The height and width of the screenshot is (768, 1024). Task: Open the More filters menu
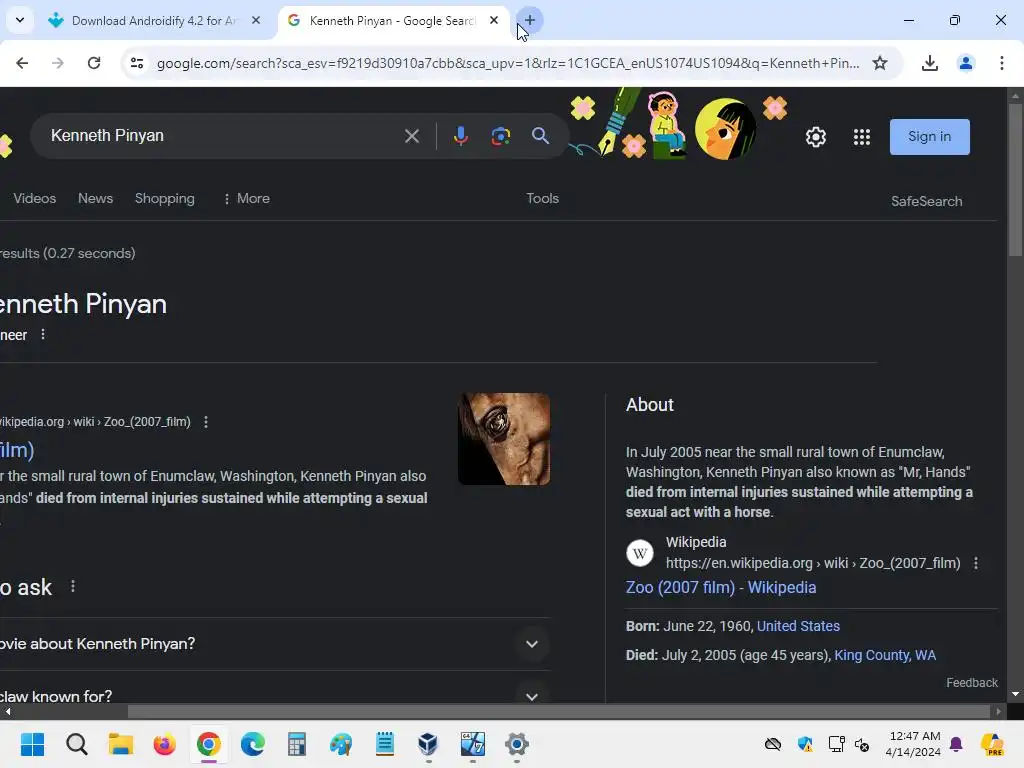246,199
